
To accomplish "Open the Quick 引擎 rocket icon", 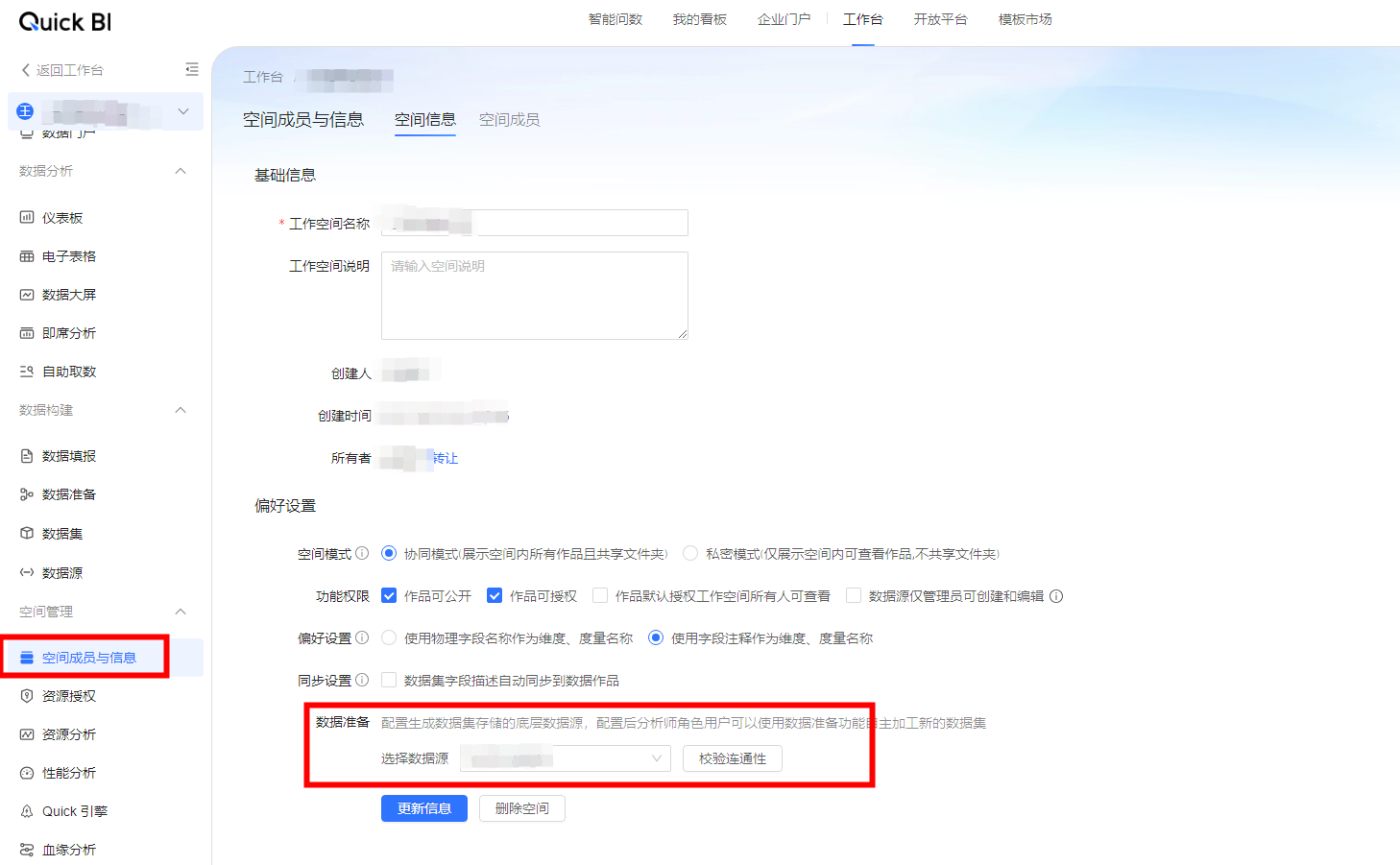I will [27, 811].
